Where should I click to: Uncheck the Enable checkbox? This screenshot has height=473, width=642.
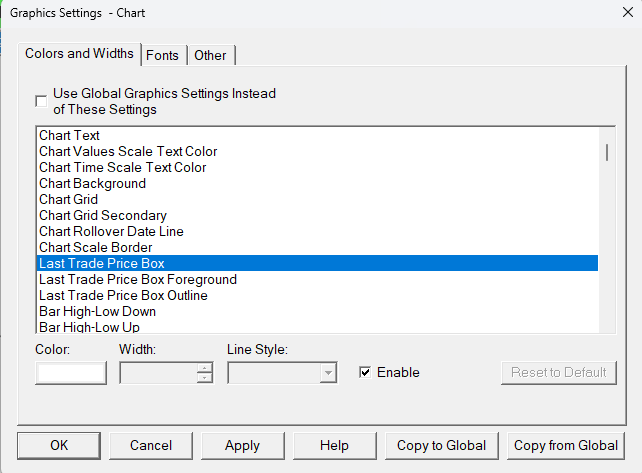(x=364, y=372)
